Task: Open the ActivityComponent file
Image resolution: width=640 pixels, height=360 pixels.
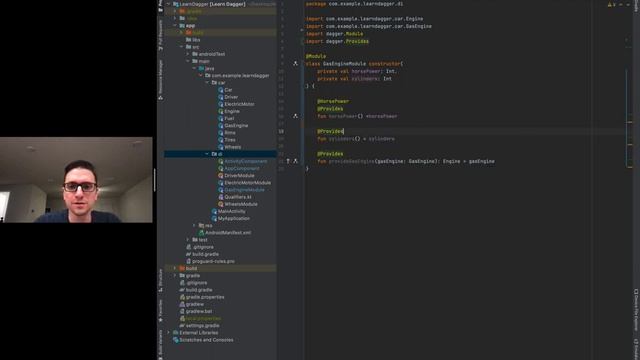Action: (x=242, y=161)
